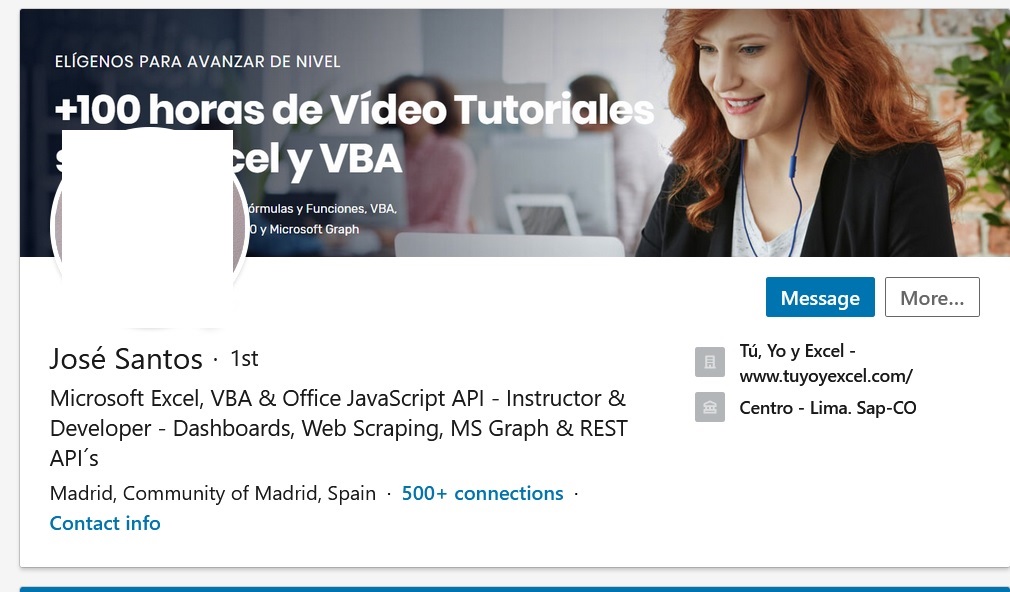1010x592 pixels.
Task: Open the More... options menu
Action: click(932, 297)
